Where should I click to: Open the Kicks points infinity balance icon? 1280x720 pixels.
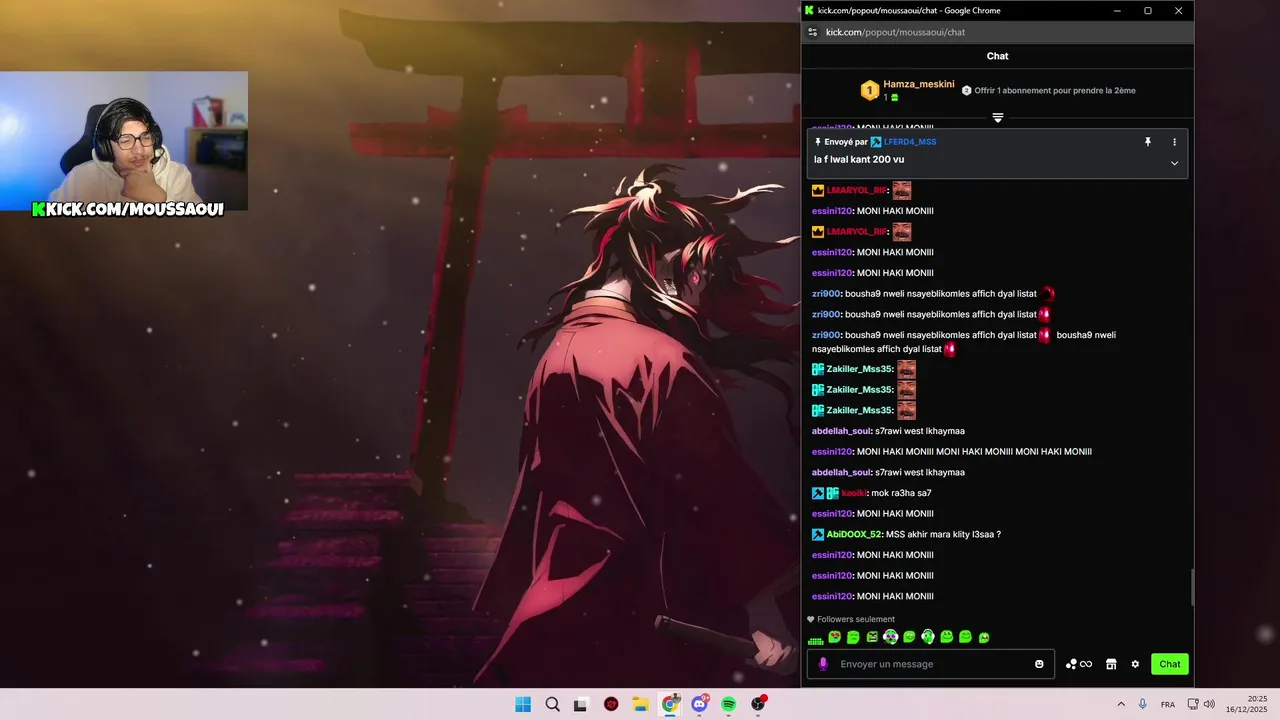pyautogui.click(x=1079, y=664)
